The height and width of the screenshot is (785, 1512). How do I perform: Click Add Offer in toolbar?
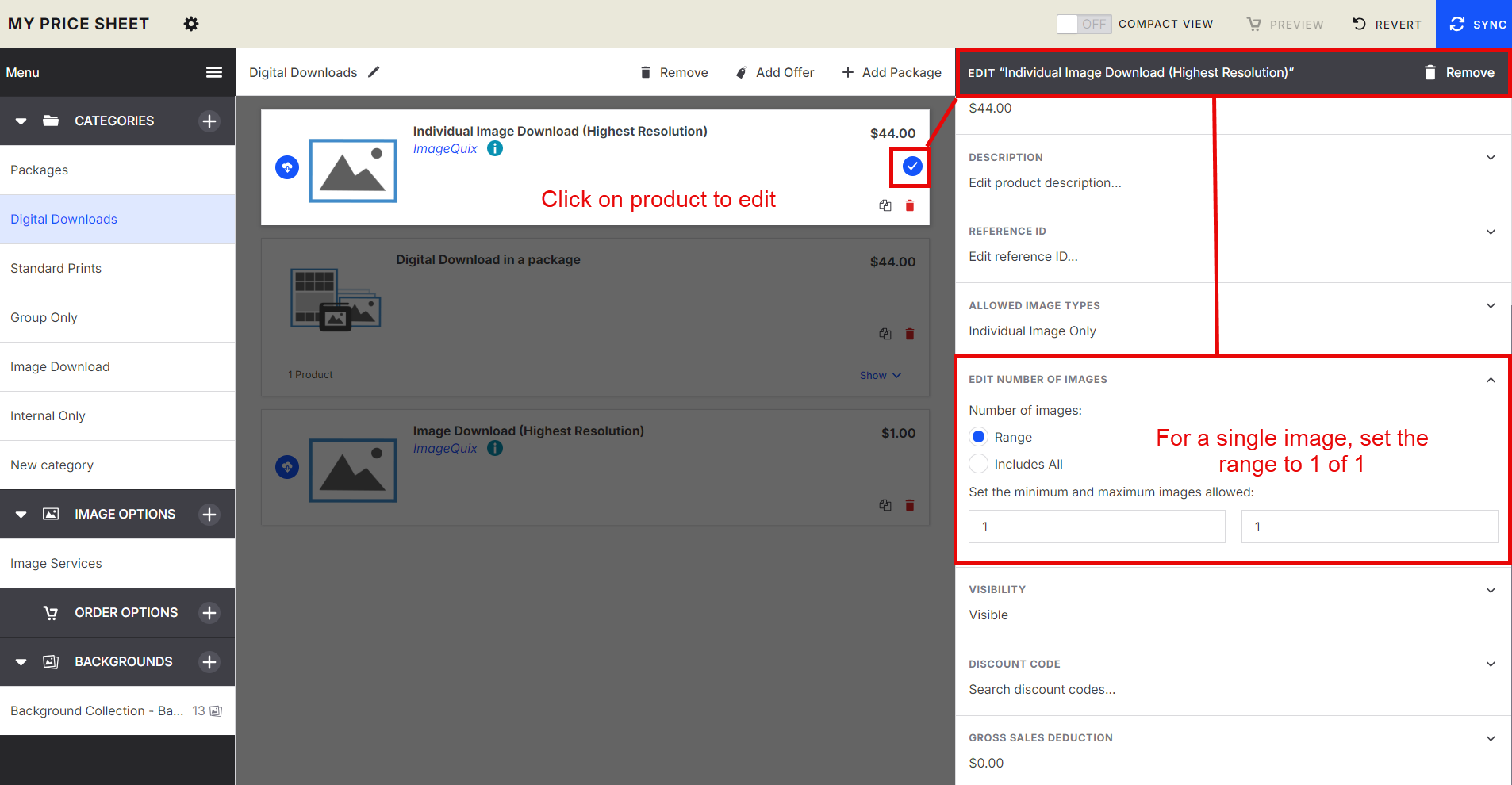(x=775, y=72)
